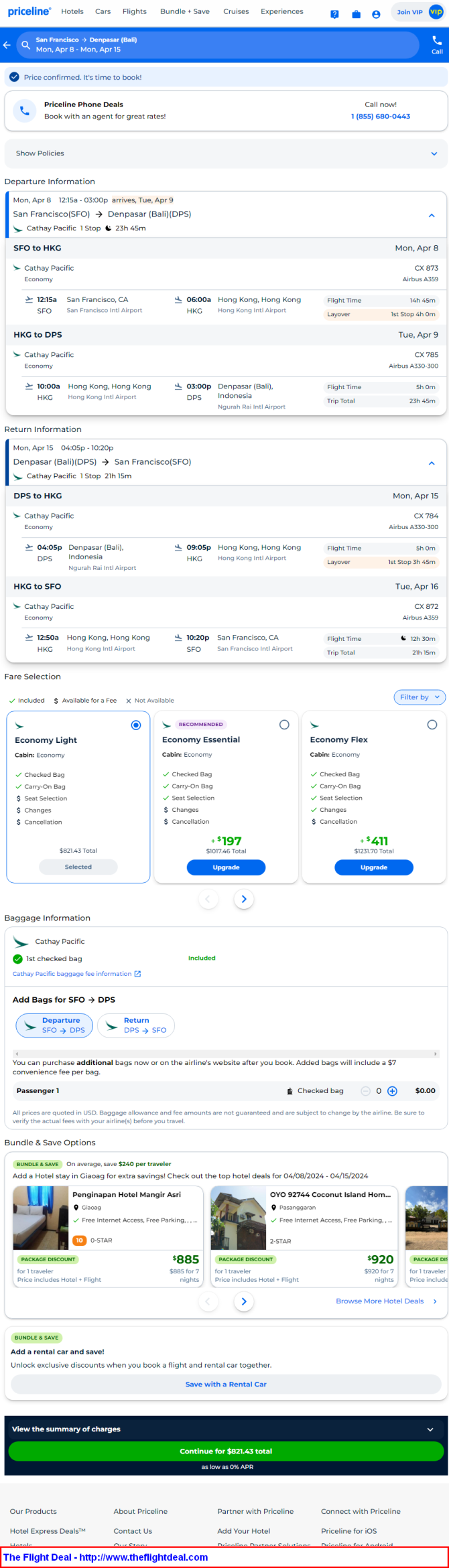Click the Cathay Pacific logo in Baggage Information
449x1568 pixels.
(21, 942)
